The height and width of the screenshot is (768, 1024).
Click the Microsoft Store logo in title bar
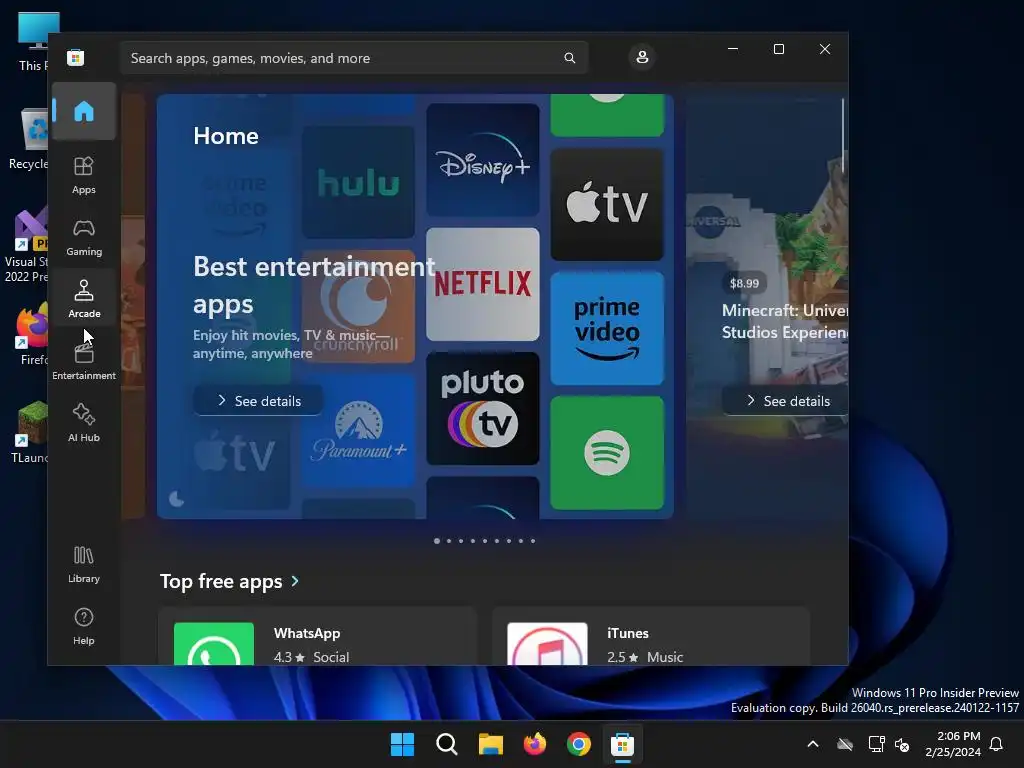tap(76, 57)
